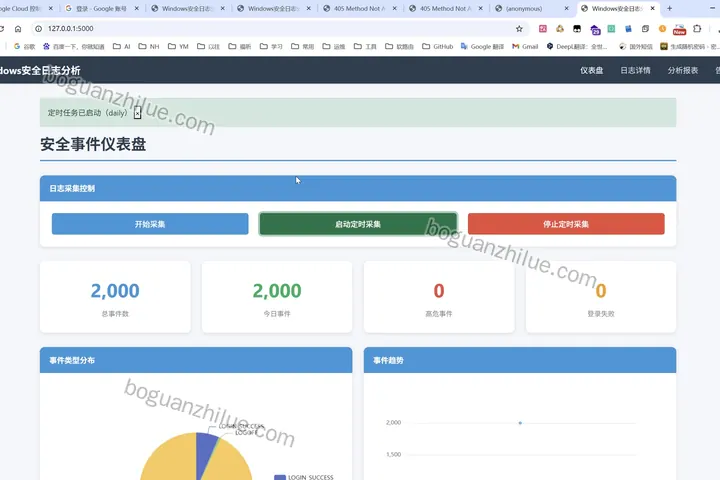This screenshot has width=720, height=480.
Task: Open the black square extension icon
Action: click(x=577, y=28)
